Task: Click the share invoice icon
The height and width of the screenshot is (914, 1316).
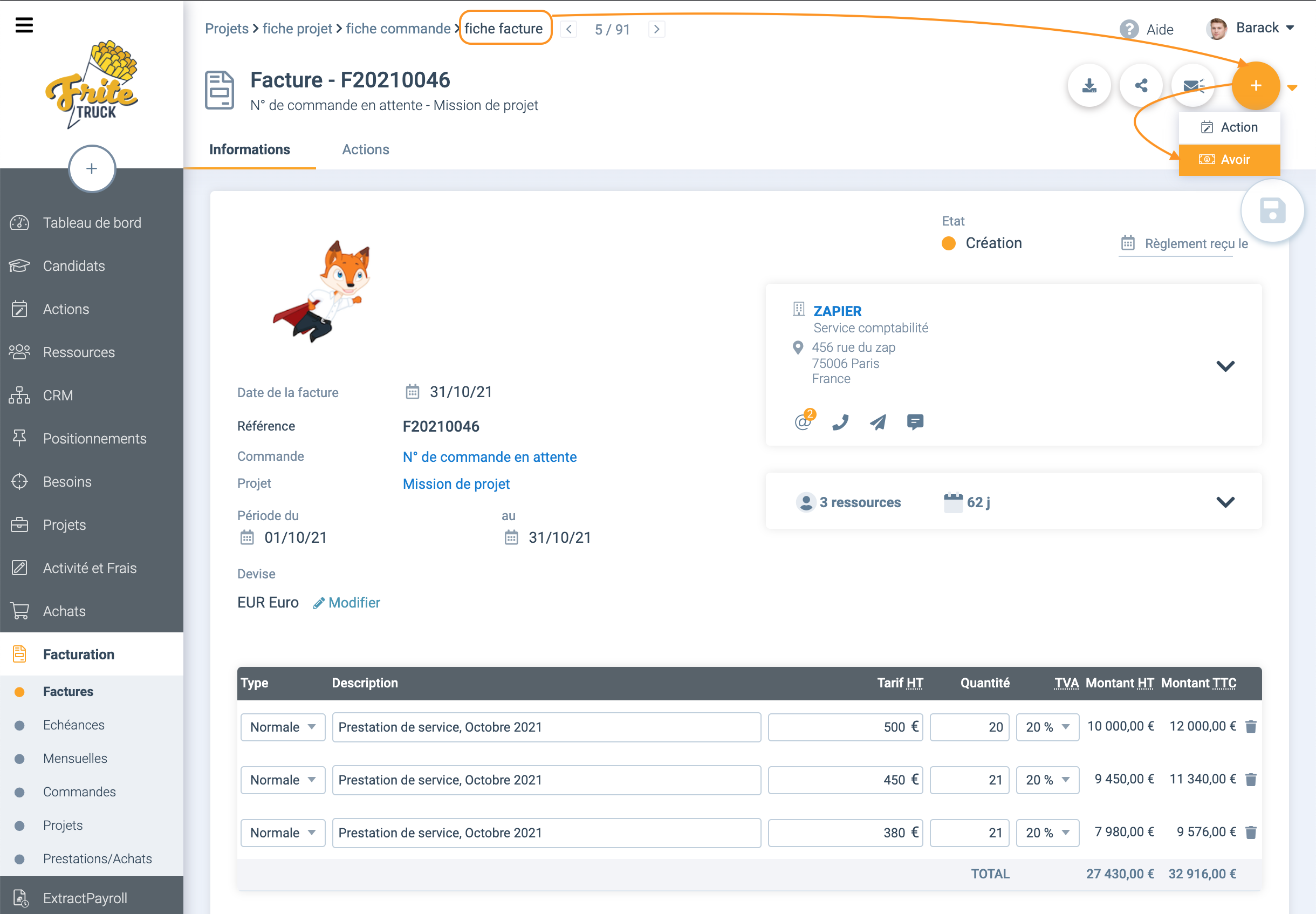Action: 1141,86
